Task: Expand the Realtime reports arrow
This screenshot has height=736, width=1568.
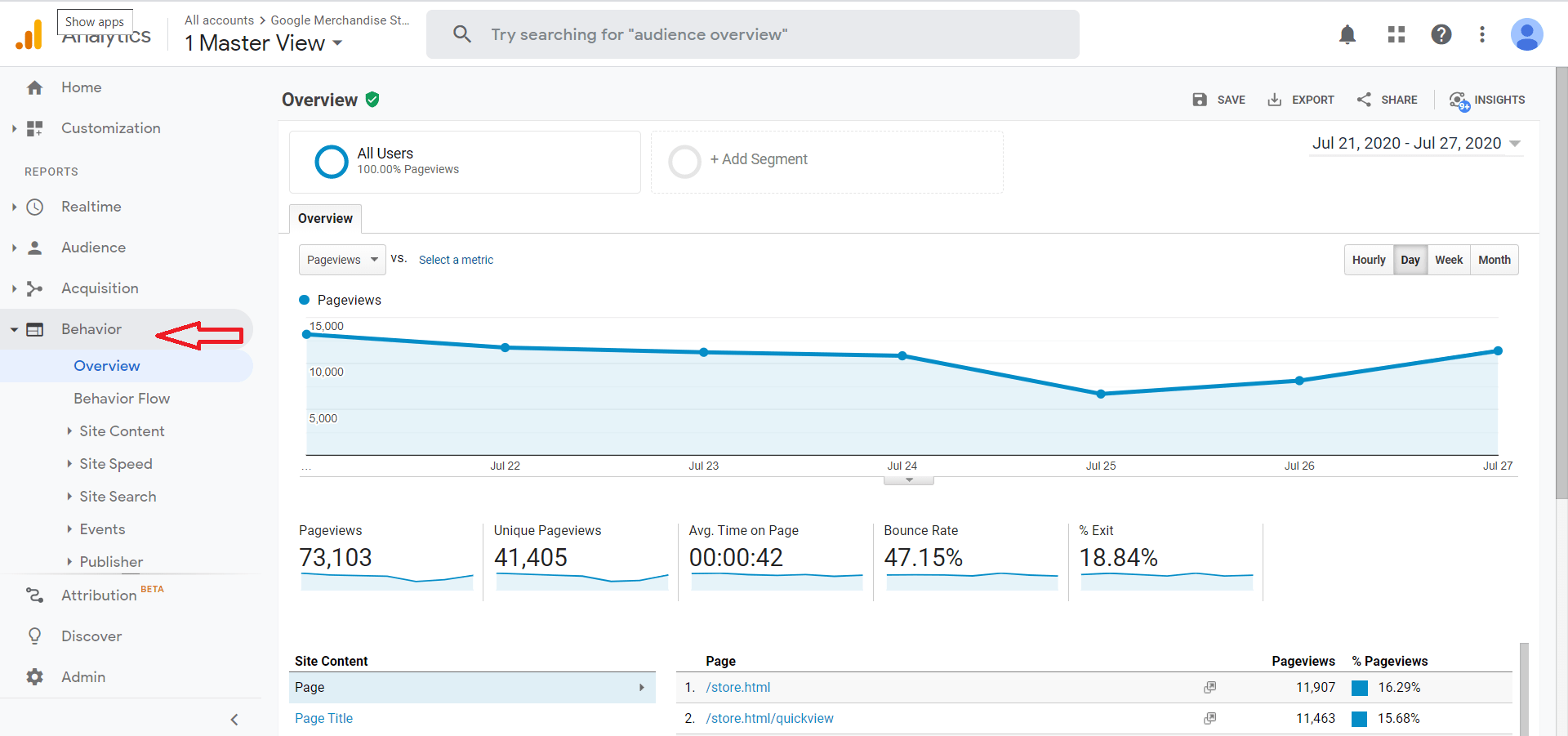Action: click(14, 207)
